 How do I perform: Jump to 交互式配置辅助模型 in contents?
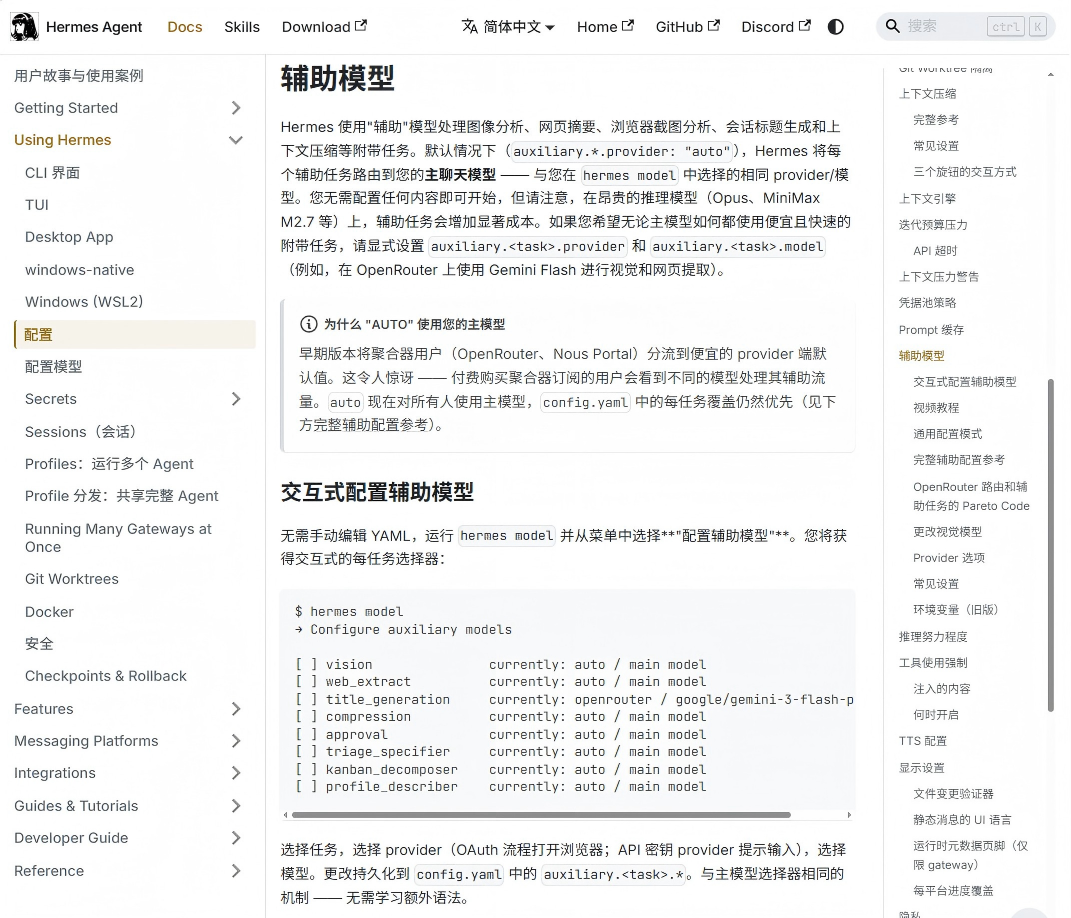pos(964,382)
